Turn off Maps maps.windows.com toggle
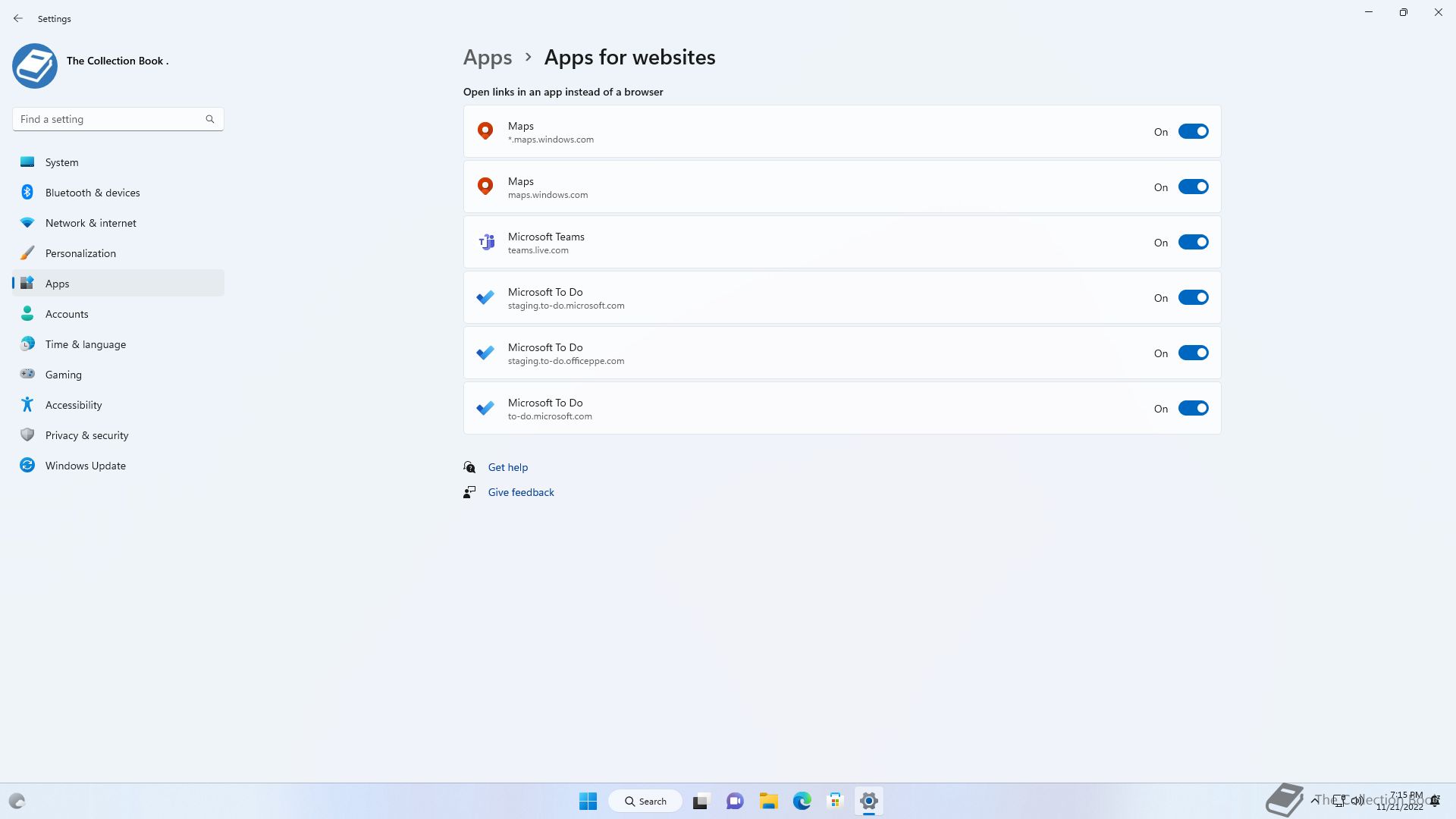This screenshot has height=819, width=1456. [1193, 187]
